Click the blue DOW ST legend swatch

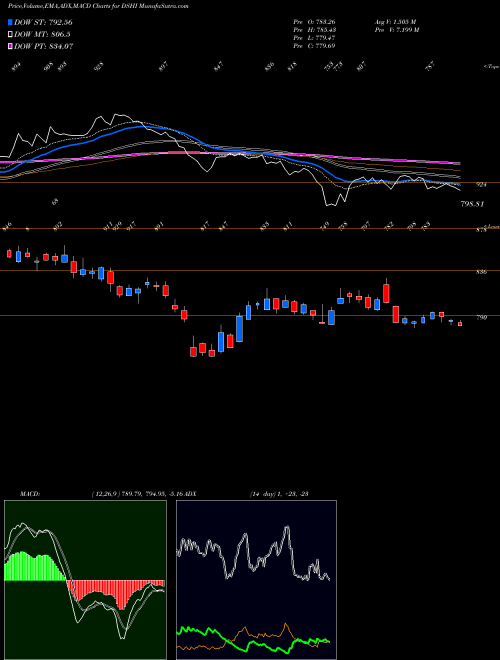(x=10, y=22)
